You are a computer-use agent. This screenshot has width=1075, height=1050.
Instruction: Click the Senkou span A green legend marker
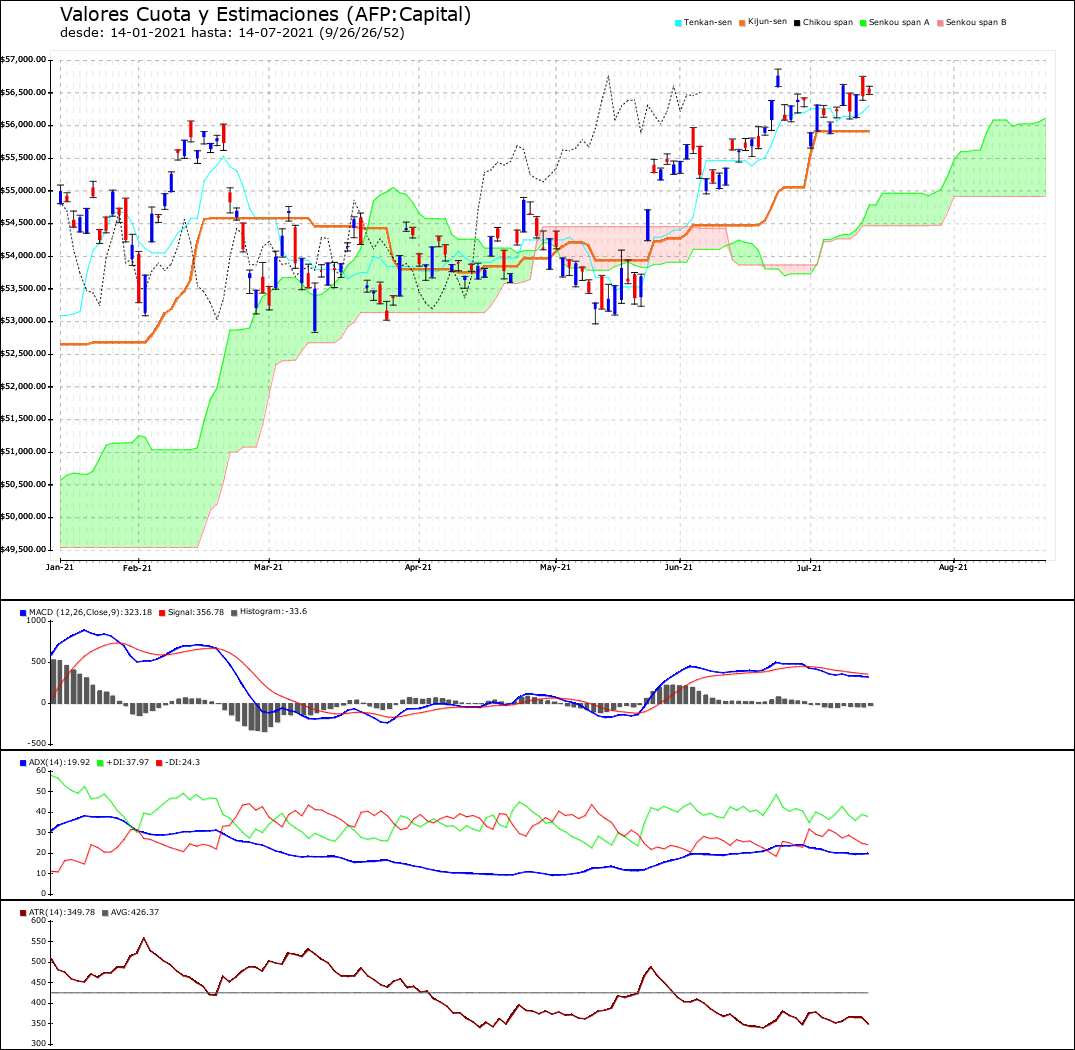(863, 23)
